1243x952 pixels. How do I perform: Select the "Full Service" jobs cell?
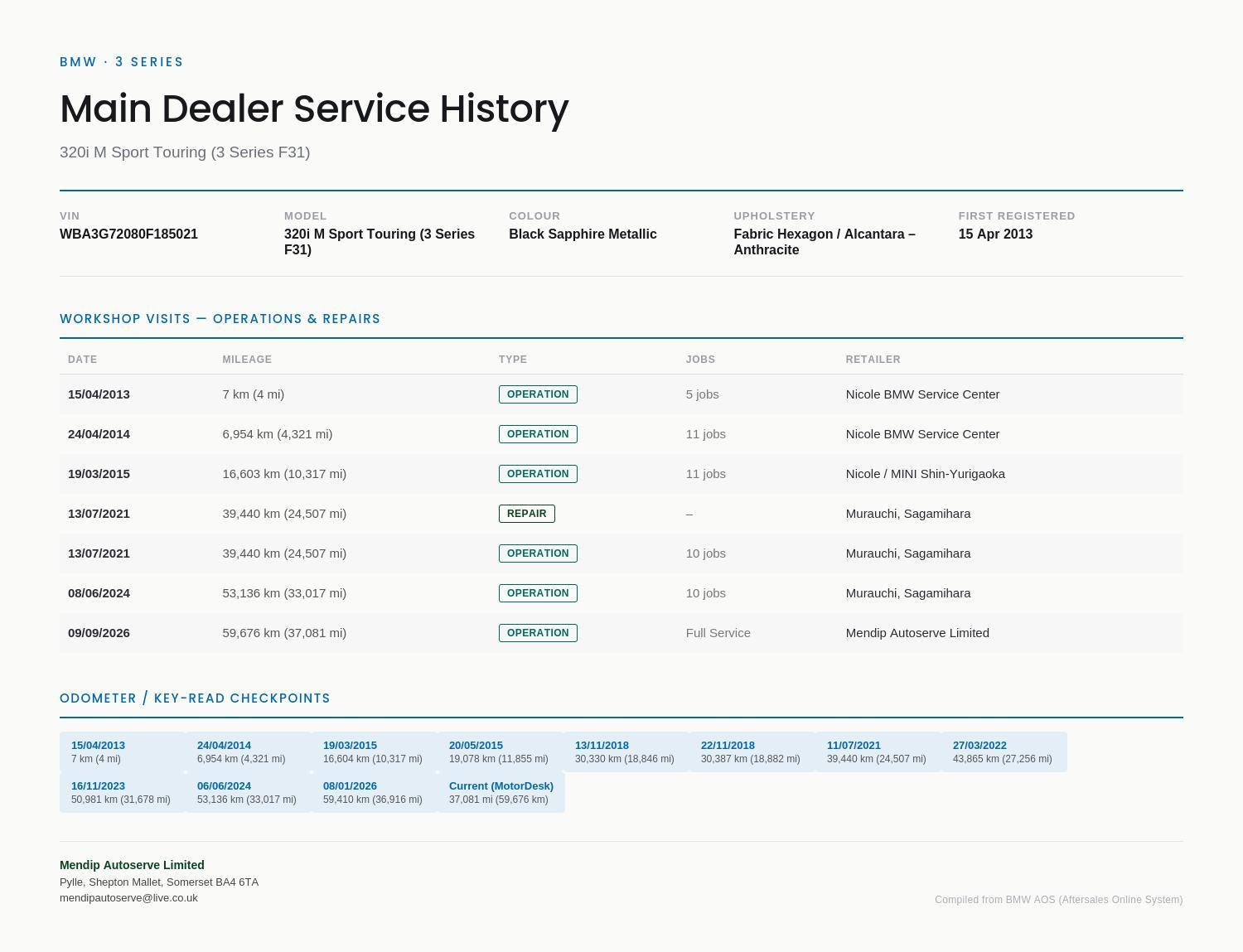tap(718, 633)
